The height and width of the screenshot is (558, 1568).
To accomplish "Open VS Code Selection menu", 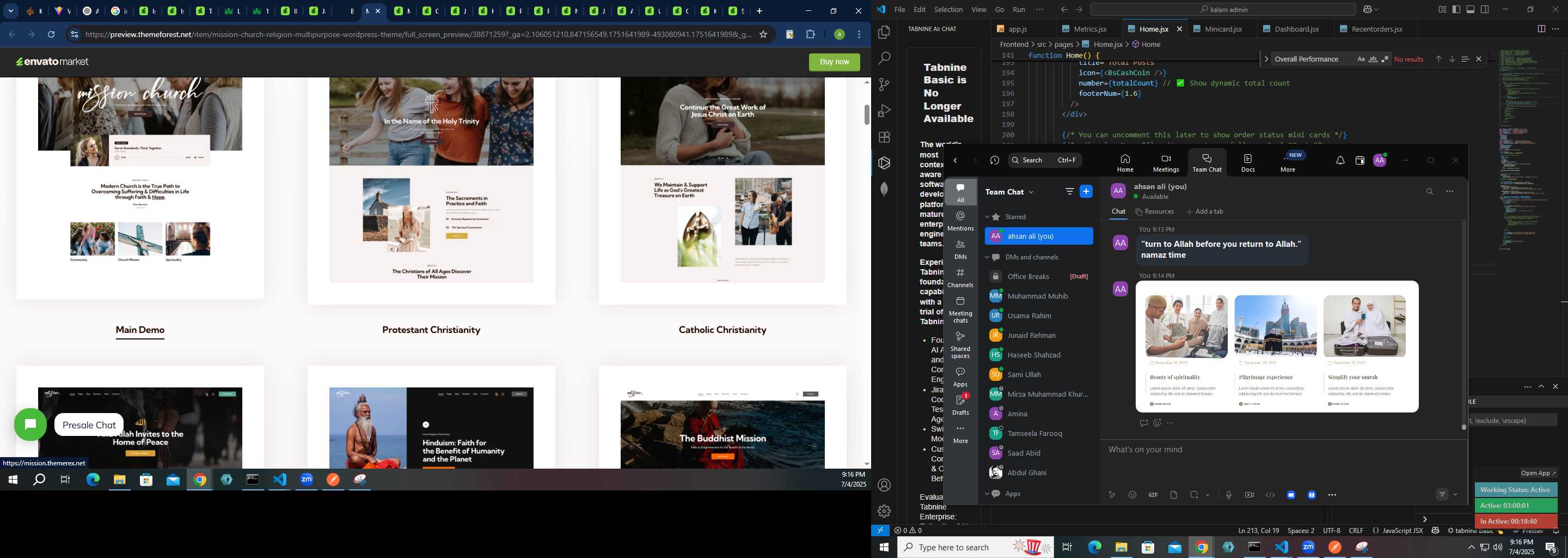I will coord(948,10).
